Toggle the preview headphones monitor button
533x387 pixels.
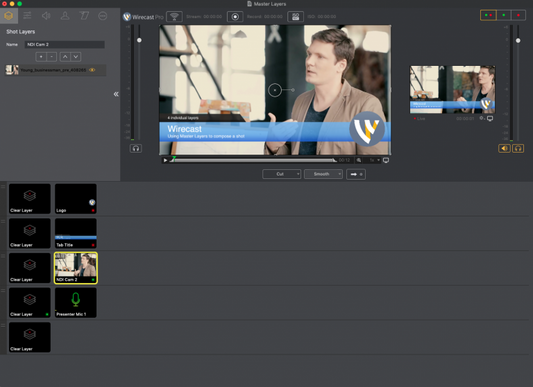pos(136,148)
